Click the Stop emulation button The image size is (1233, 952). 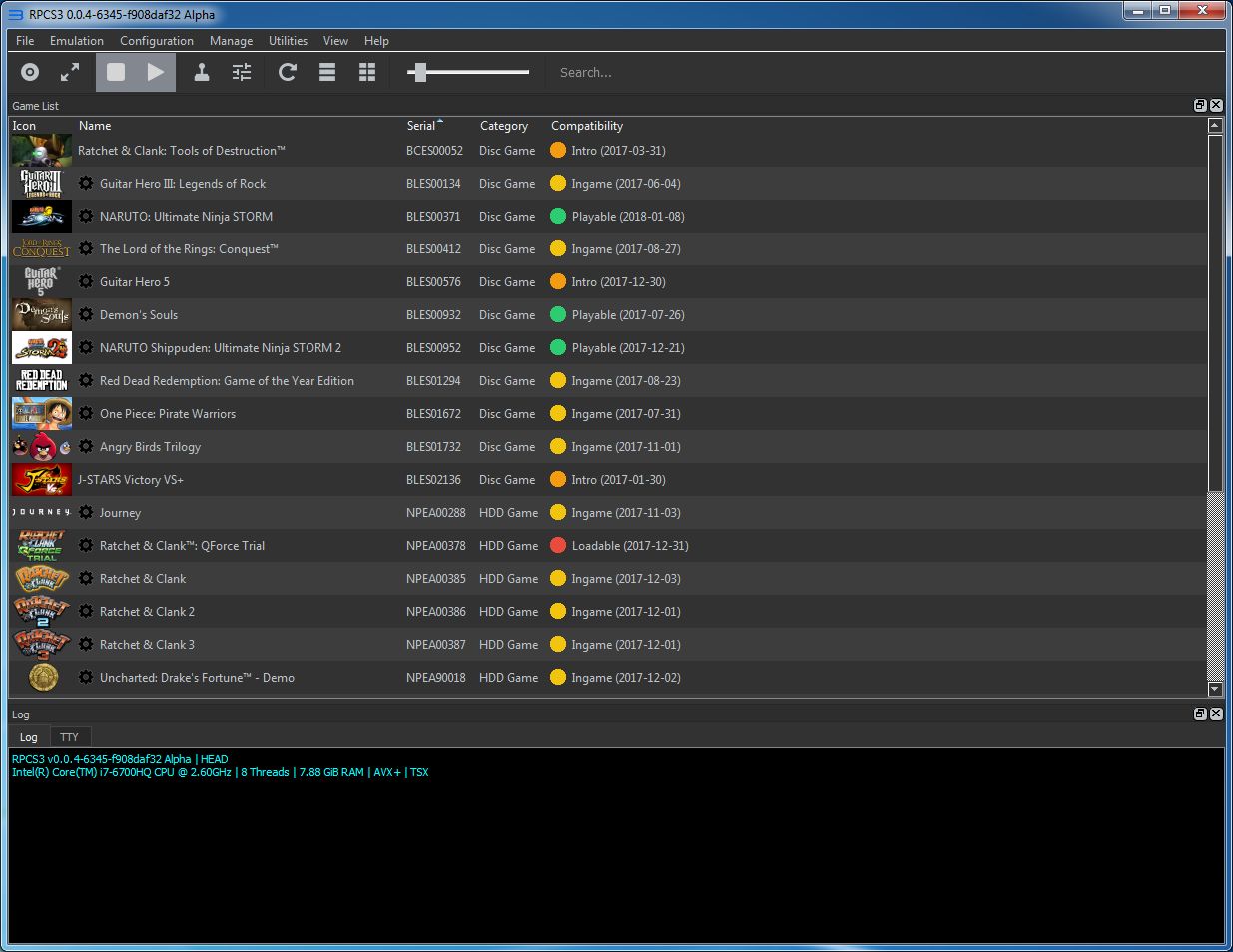point(116,72)
